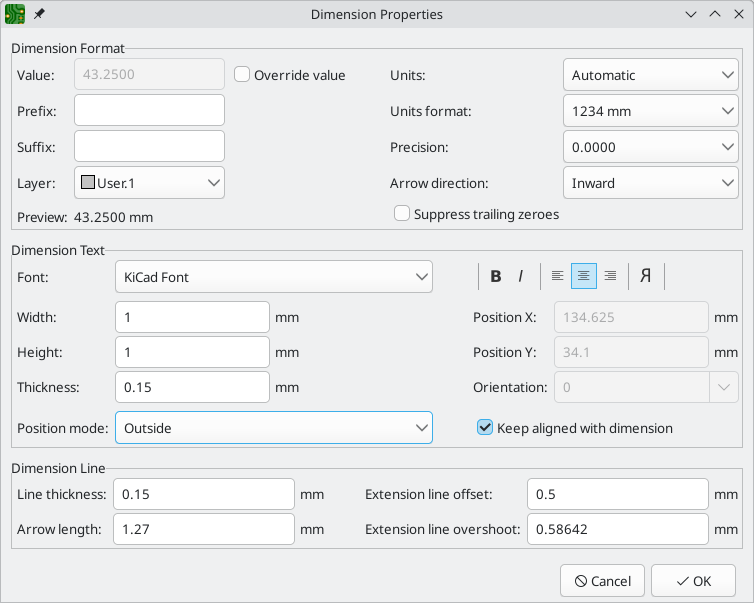Click the pin window icon

pyautogui.click(x=39, y=14)
